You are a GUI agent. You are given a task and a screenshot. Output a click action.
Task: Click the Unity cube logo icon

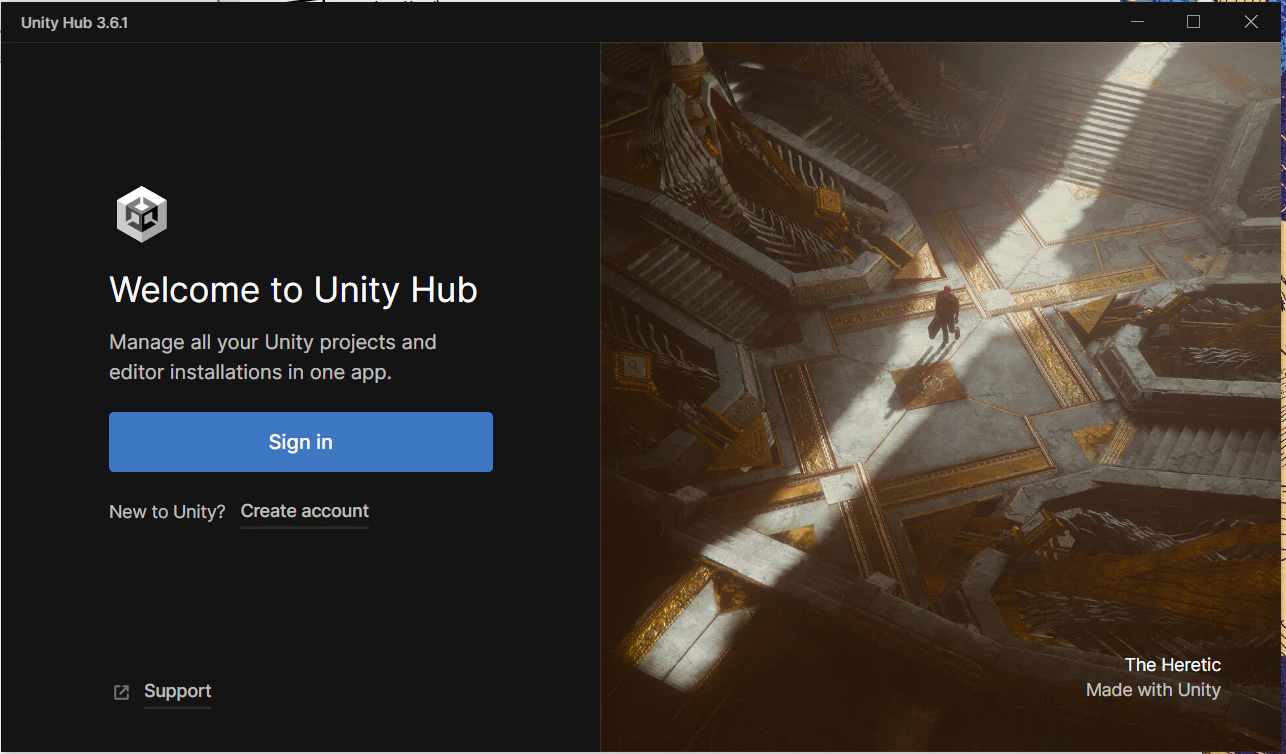tap(141, 214)
